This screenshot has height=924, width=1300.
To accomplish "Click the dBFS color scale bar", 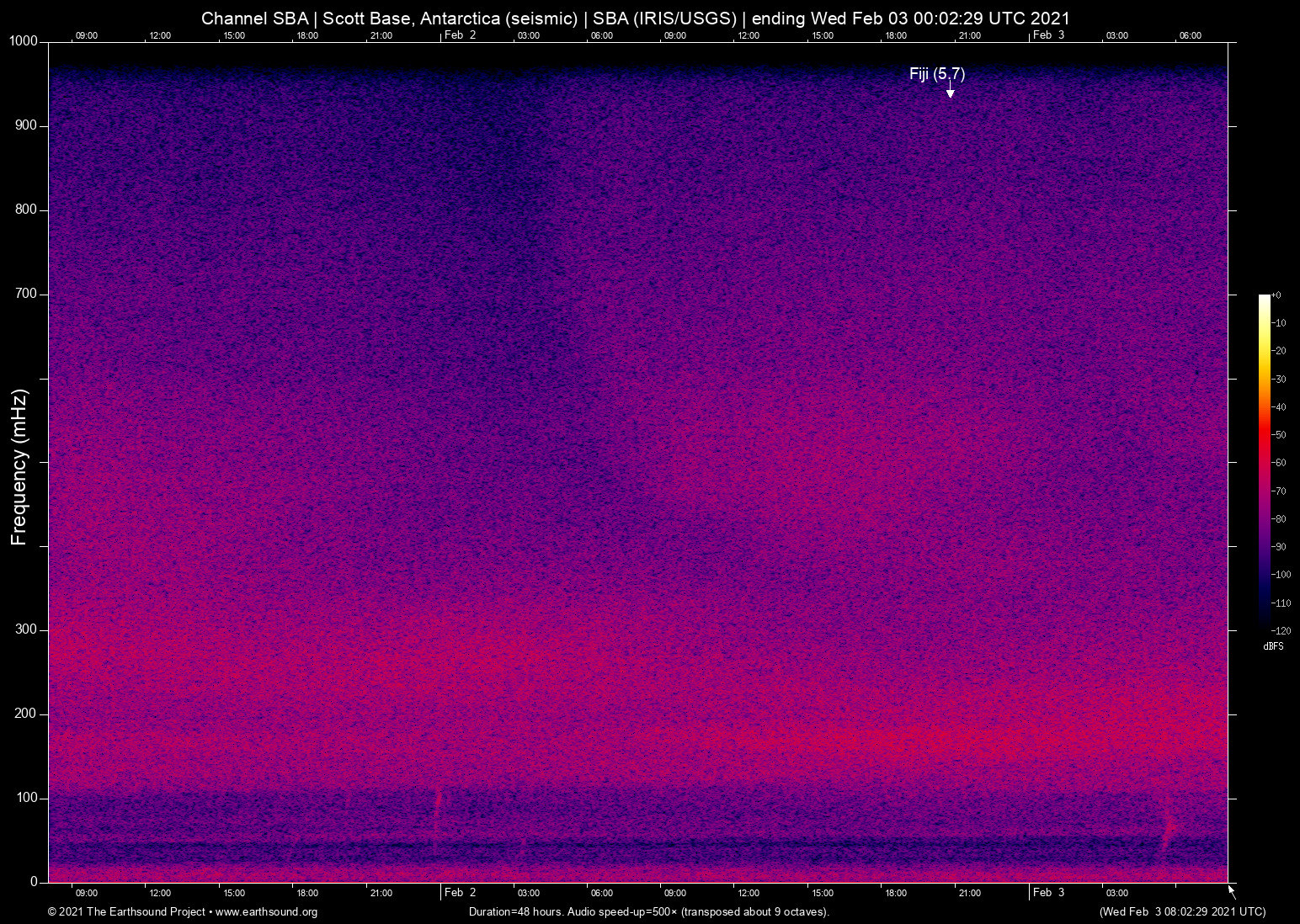I will click(x=1264, y=462).
